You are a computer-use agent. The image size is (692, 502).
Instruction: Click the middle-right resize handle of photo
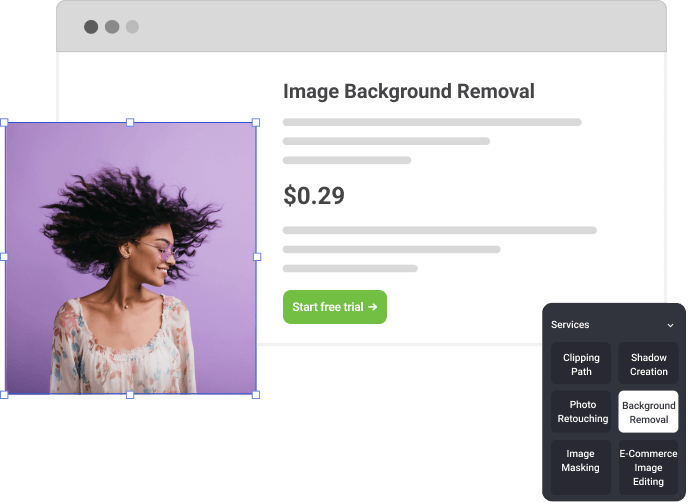(x=256, y=257)
